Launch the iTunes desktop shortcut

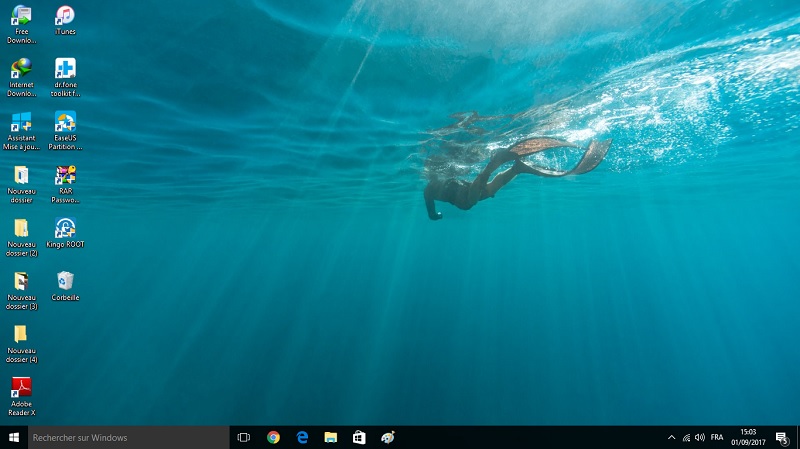pos(65,20)
